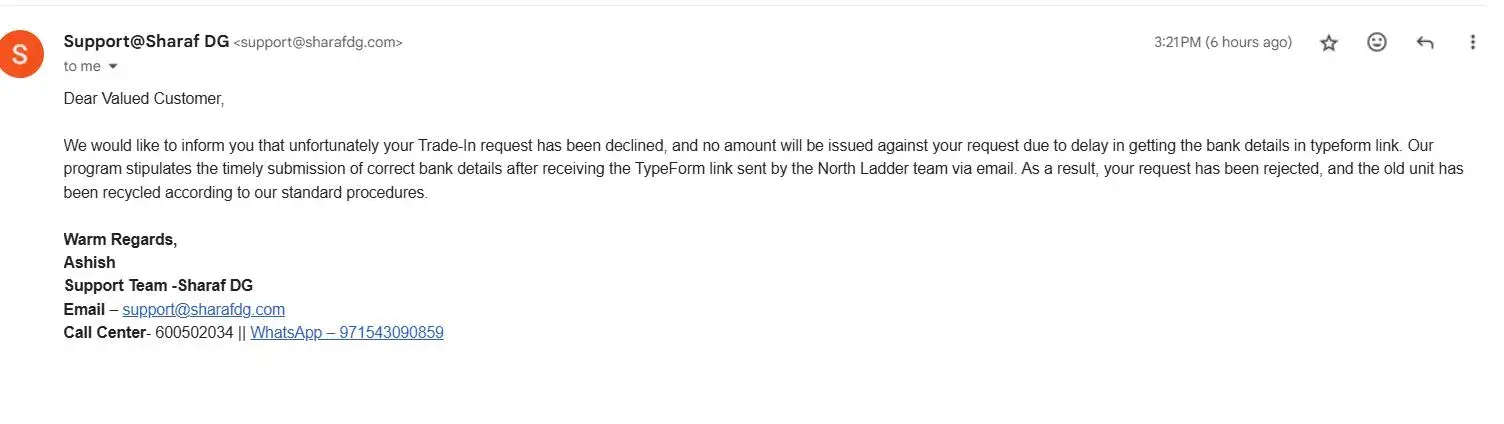This screenshot has width=1504, height=424.
Task: Click the orange 'S' sender avatar
Action: (x=21, y=54)
